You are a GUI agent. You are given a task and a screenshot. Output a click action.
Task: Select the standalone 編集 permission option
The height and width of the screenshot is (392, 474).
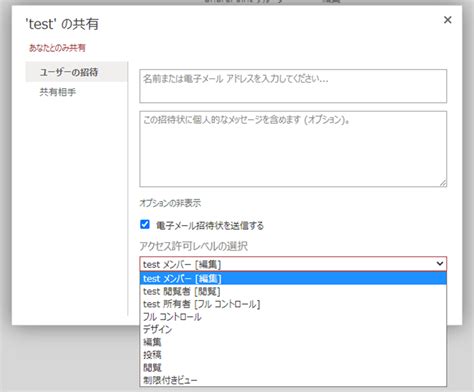point(293,342)
